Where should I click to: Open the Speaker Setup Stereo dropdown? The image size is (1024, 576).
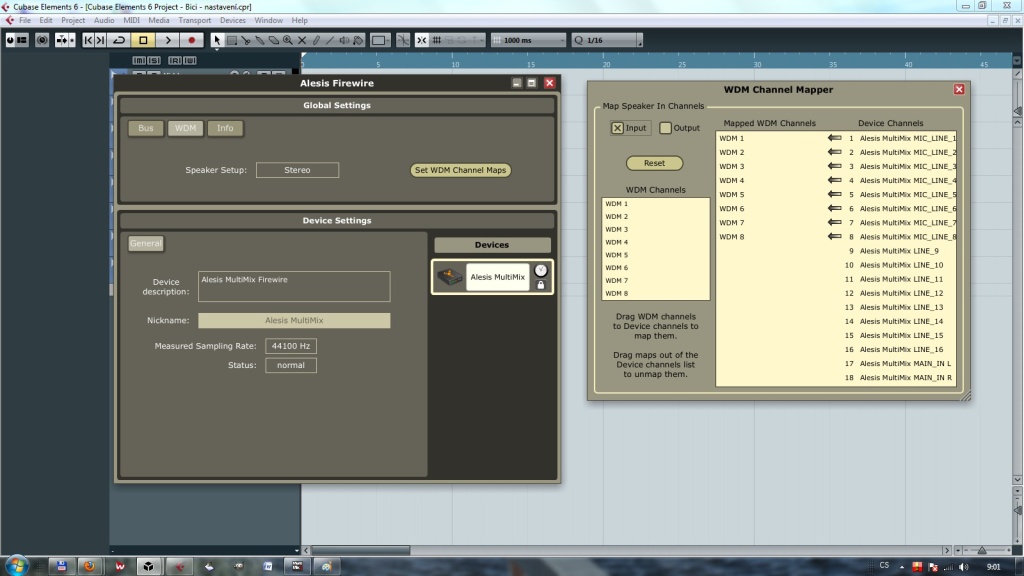pyautogui.click(x=297, y=170)
